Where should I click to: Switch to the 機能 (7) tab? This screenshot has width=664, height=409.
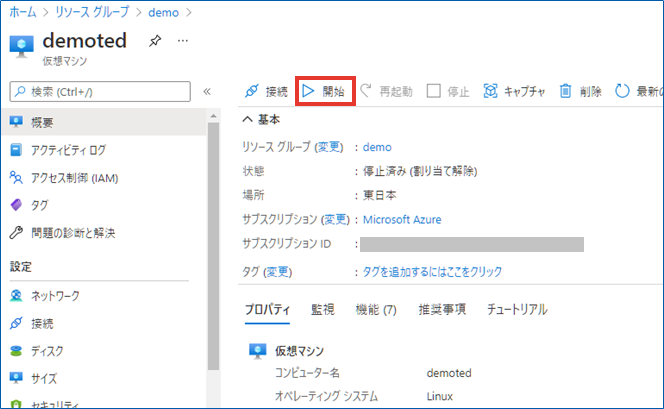pos(376,310)
